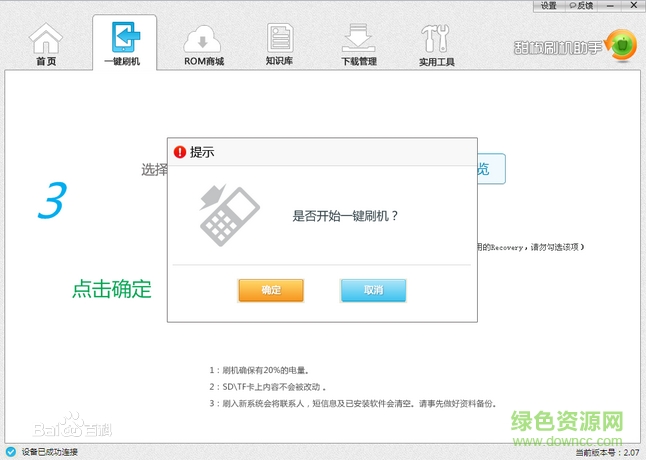
Task: Click the device connected checkmark icon
Action: pyautogui.click(x=10, y=452)
